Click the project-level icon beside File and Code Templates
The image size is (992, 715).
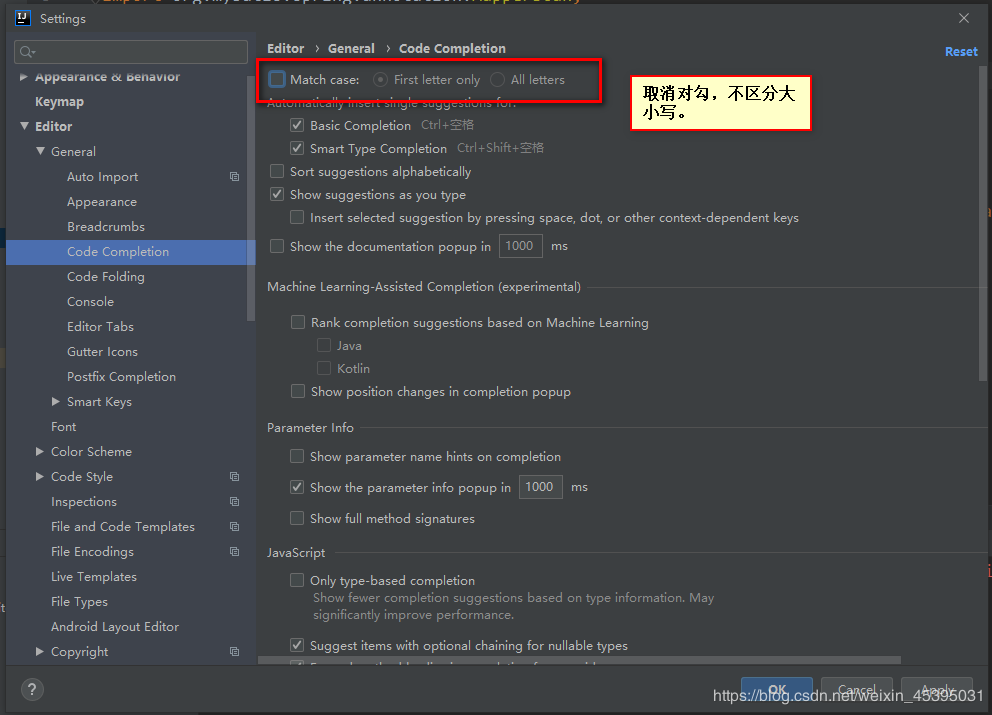point(235,526)
